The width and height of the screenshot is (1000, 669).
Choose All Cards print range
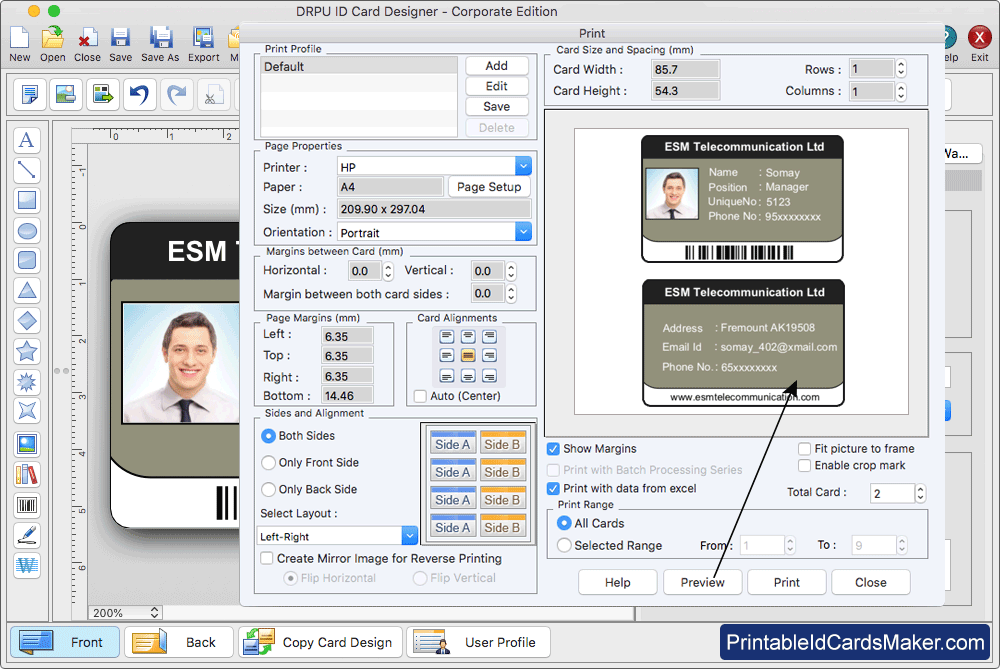564,523
